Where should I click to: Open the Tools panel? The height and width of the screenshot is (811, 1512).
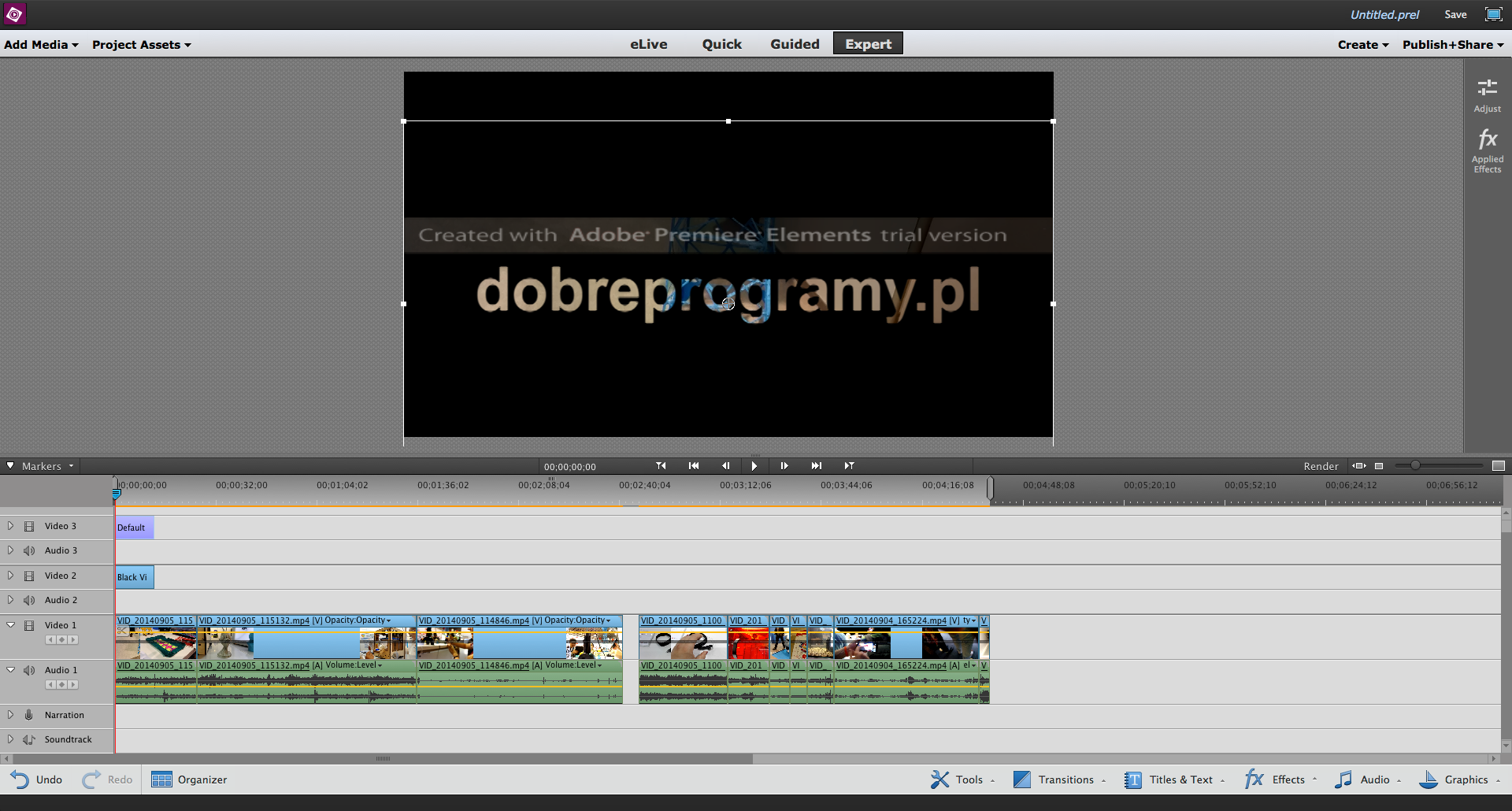pyautogui.click(x=962, y=780)
